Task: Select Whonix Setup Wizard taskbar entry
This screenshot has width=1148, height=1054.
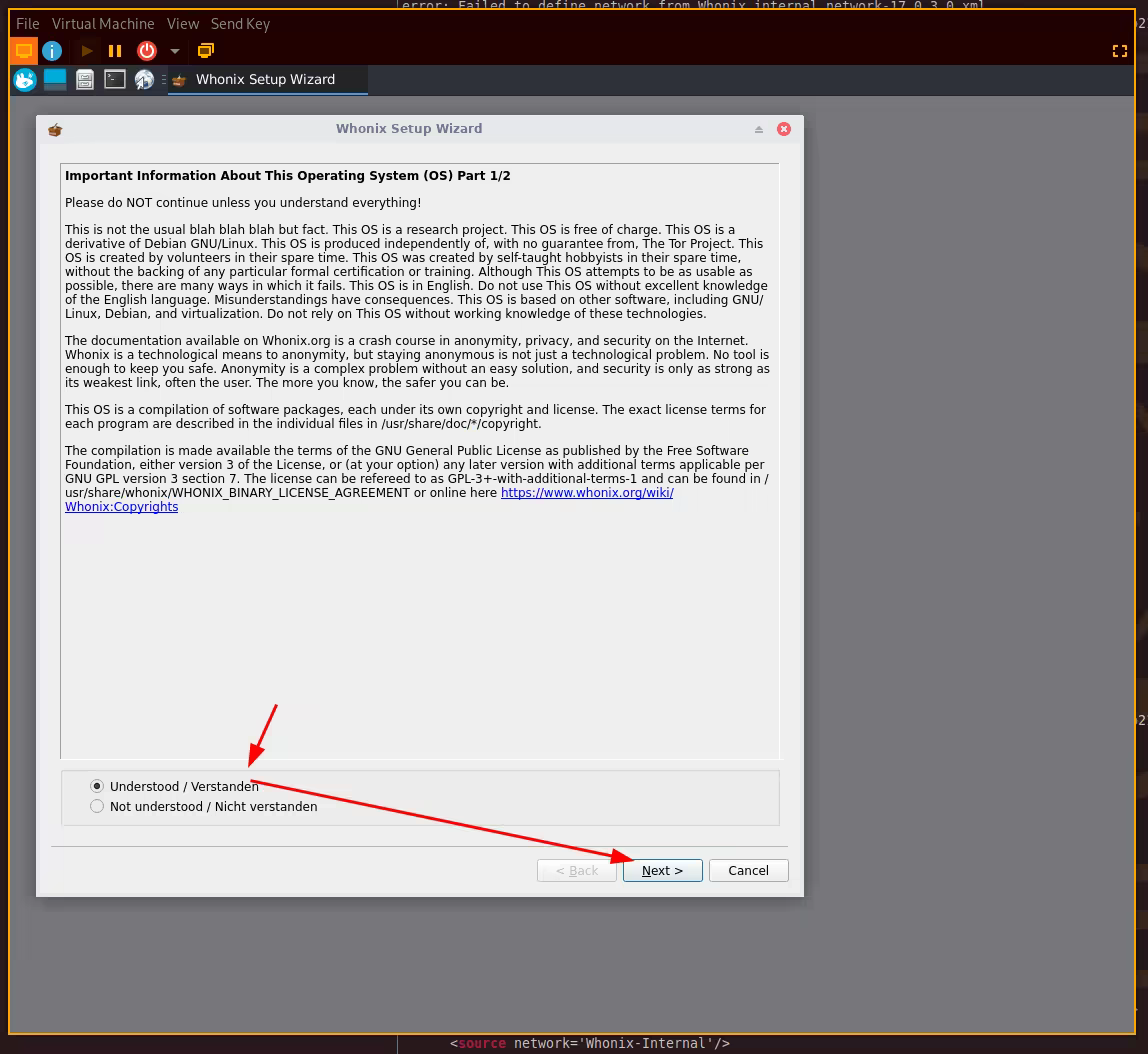Action: point(267,79)
